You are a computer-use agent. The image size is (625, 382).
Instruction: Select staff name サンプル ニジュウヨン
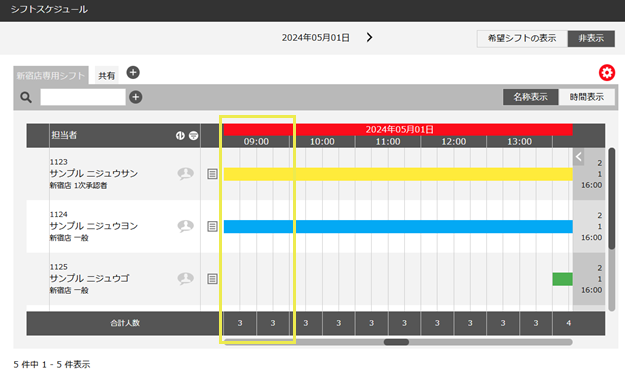94,226
